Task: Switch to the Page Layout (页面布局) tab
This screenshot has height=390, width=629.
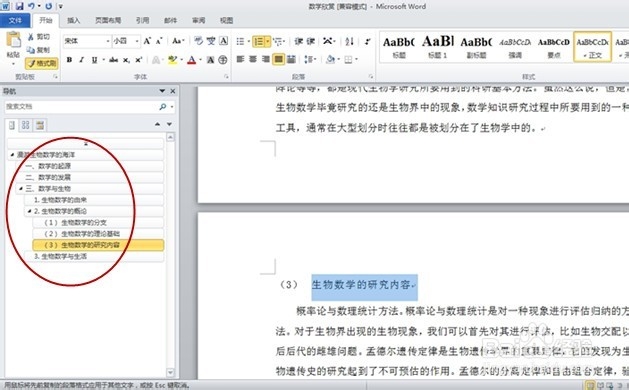Action: point(108,20)
